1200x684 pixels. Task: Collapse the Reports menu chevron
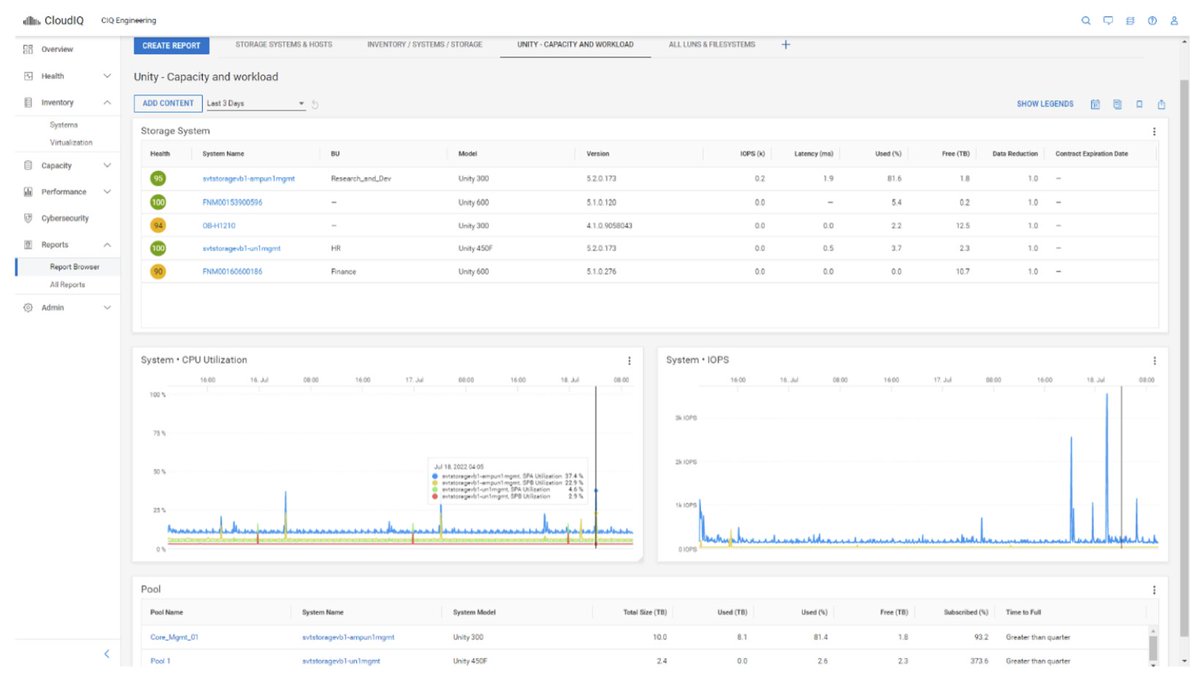tap(107, 244)
